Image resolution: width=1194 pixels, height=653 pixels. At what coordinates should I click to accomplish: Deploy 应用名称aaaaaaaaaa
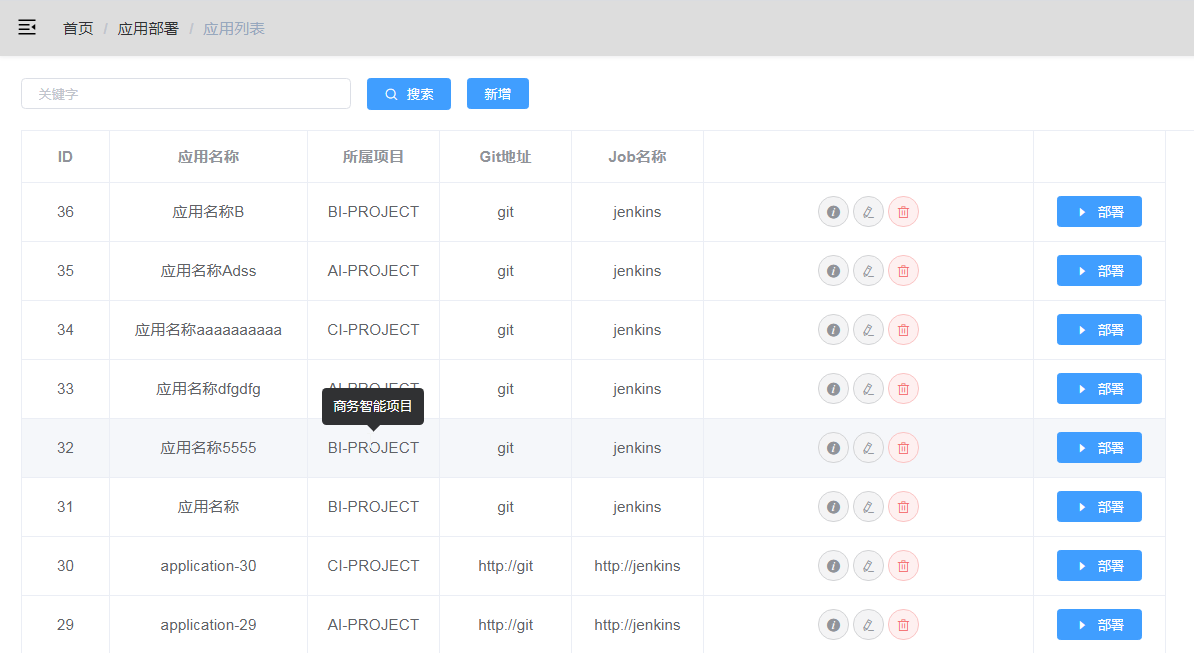[1099, 330]
